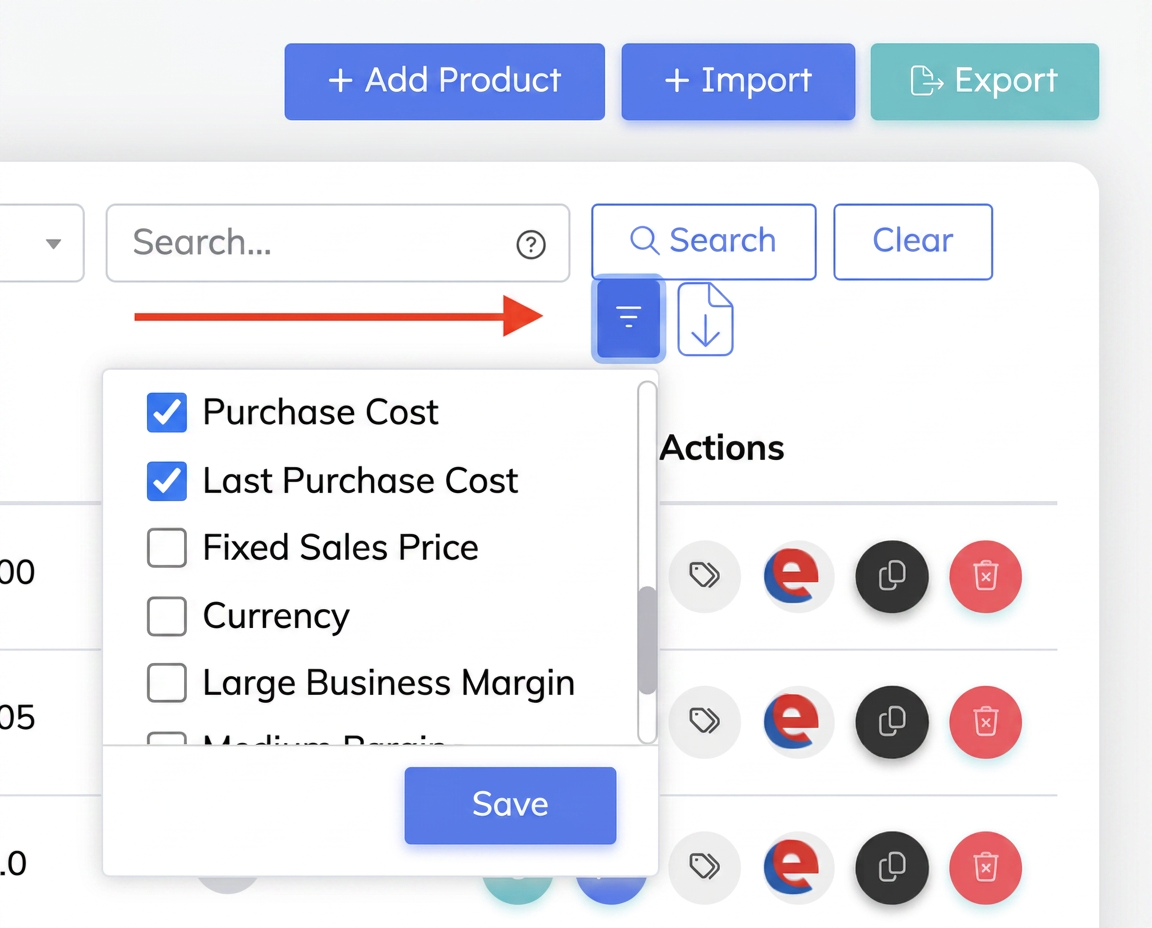
Task: Click the red 'e' icon in second row
Action: coord(796,722)
